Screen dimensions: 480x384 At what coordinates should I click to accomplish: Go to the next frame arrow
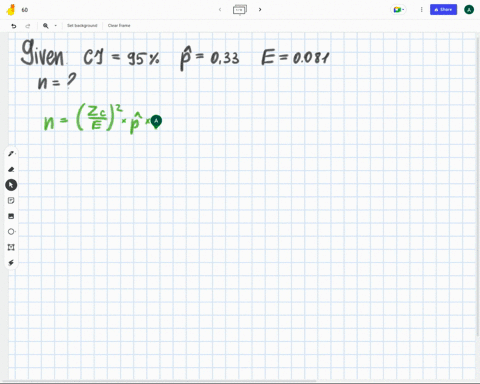(x=260, y=10)
